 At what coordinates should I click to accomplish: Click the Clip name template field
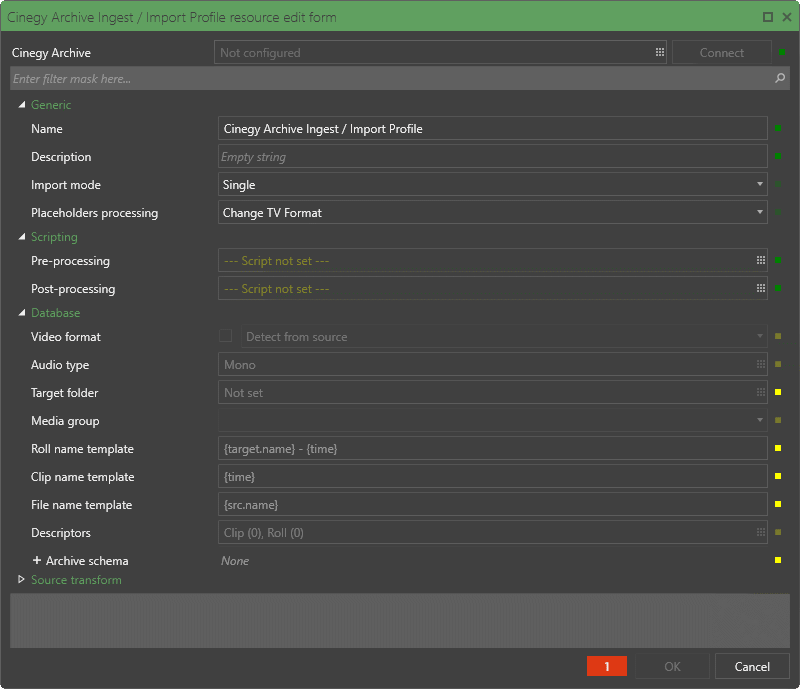(x=492, y=476)
